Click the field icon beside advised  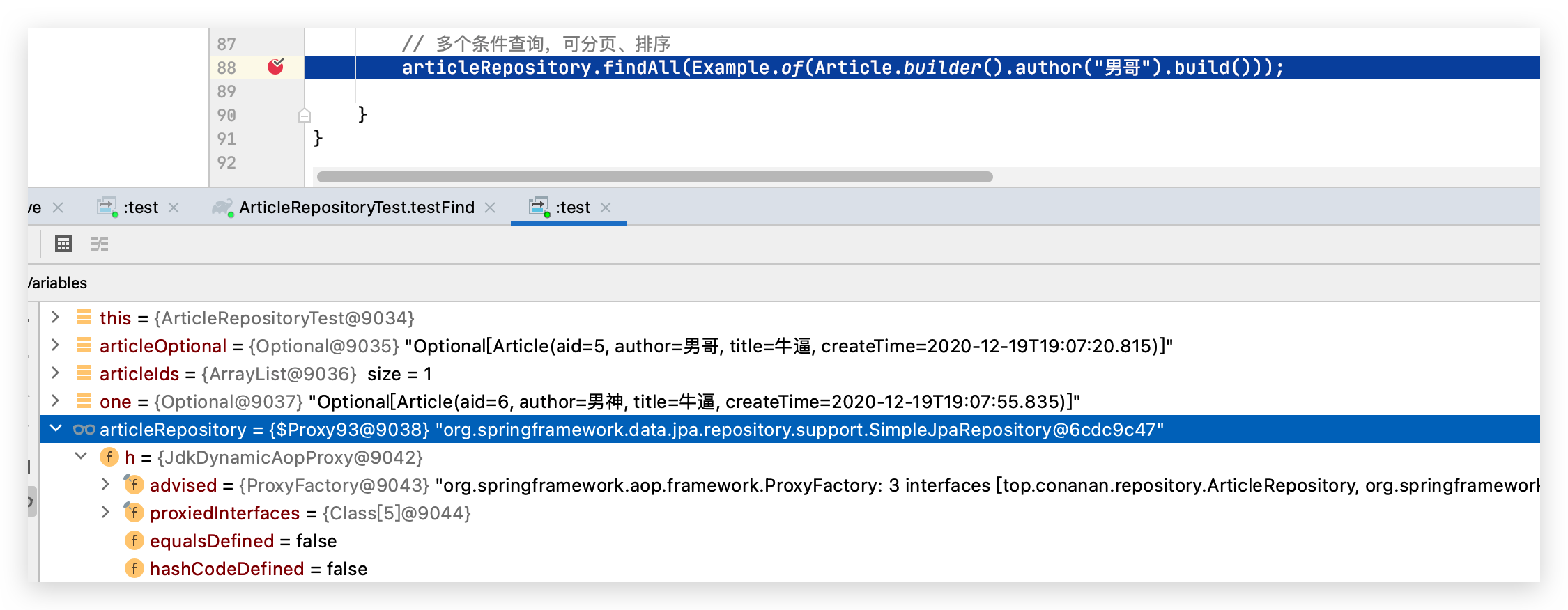pos(134,485)
